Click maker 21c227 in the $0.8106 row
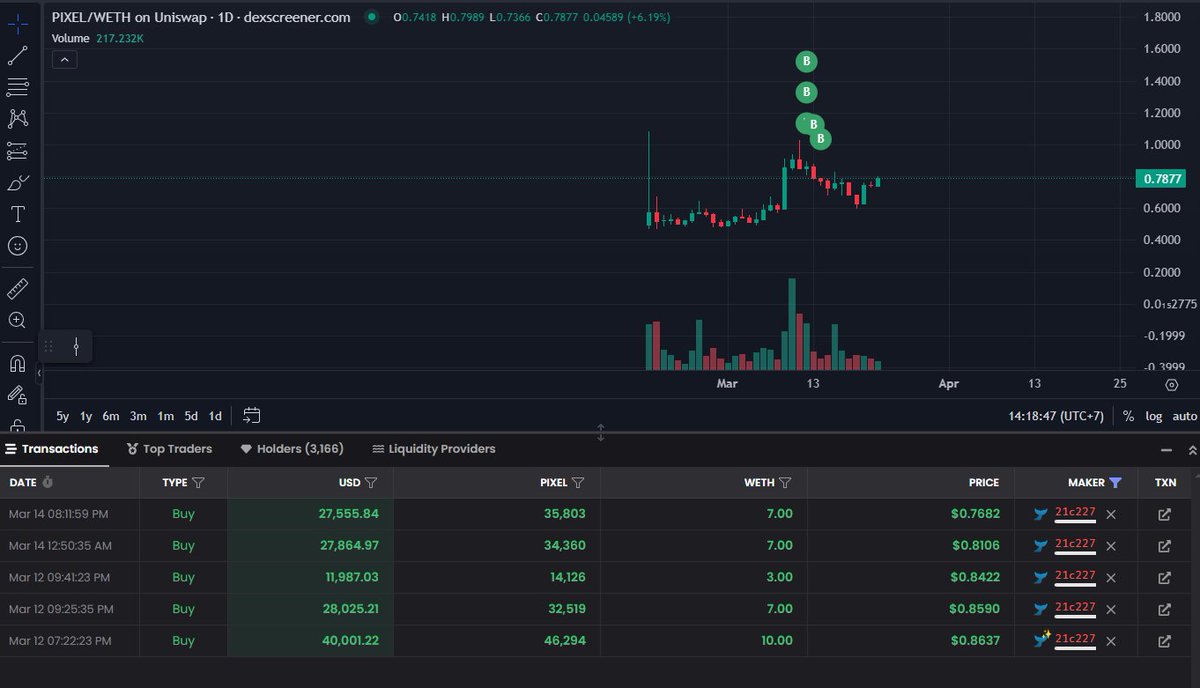This screenshot has width=1200, height=688. (x=1075, y=545)
